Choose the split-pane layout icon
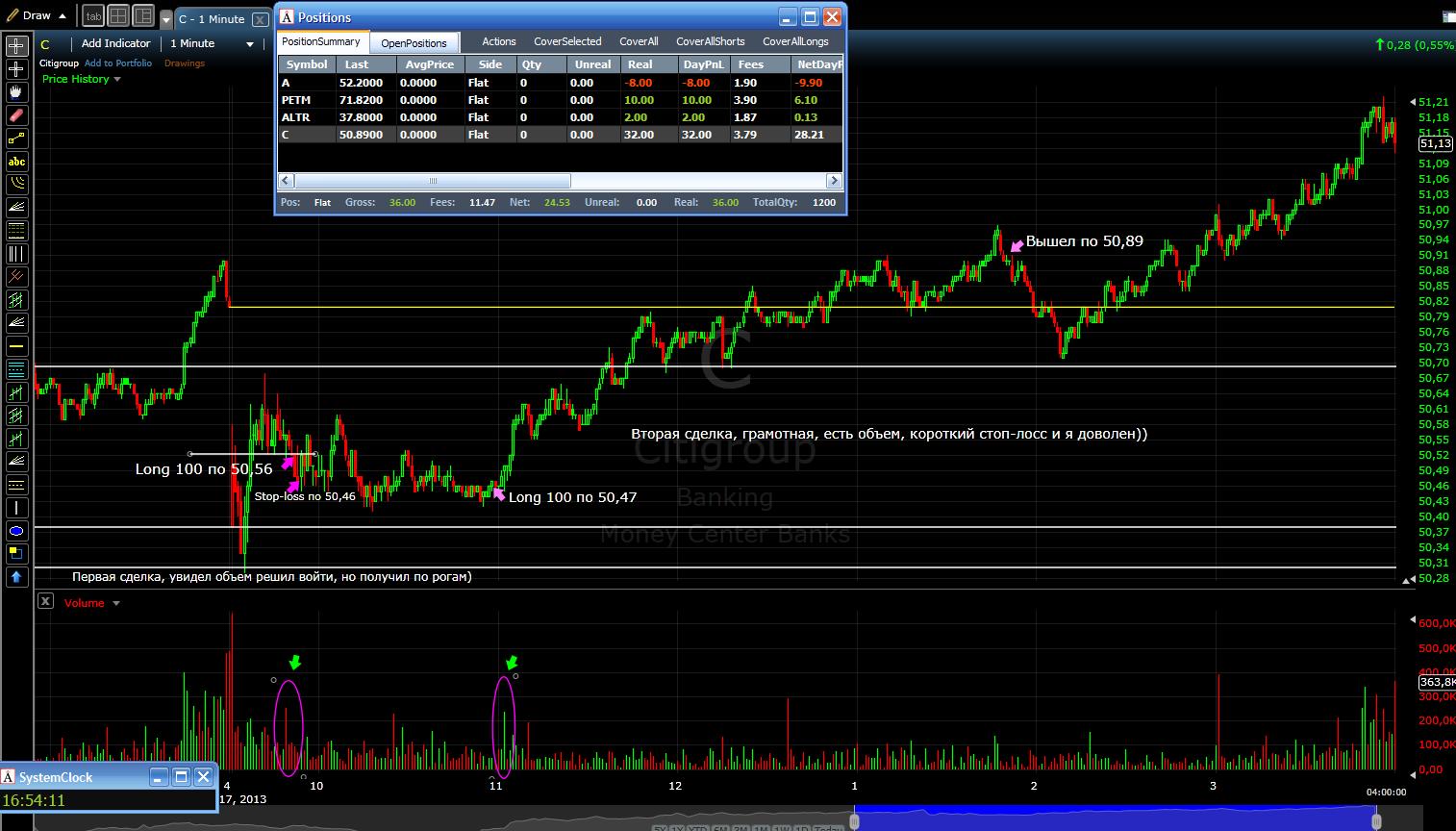Screen dimensions: 1456x831 tap(143, 15)
